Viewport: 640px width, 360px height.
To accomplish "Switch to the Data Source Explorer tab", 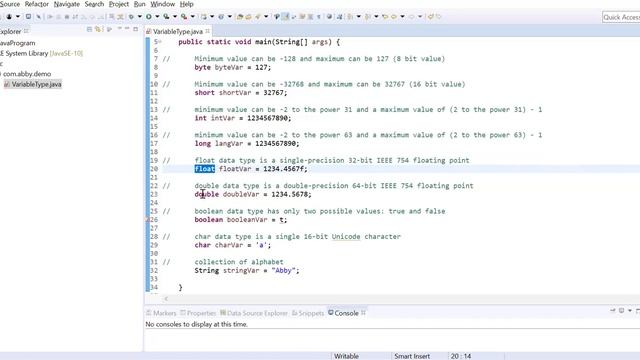I will coord(254,313).
